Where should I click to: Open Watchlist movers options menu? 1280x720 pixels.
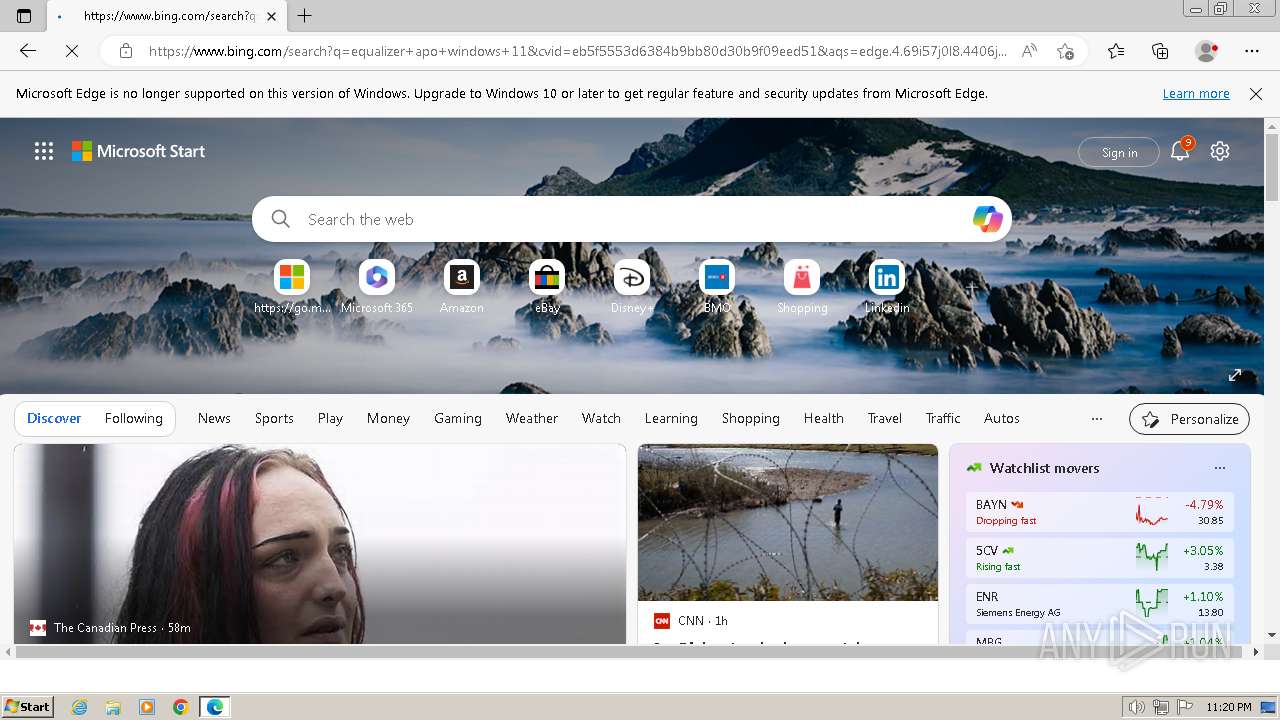click(x=1220, y=468)
